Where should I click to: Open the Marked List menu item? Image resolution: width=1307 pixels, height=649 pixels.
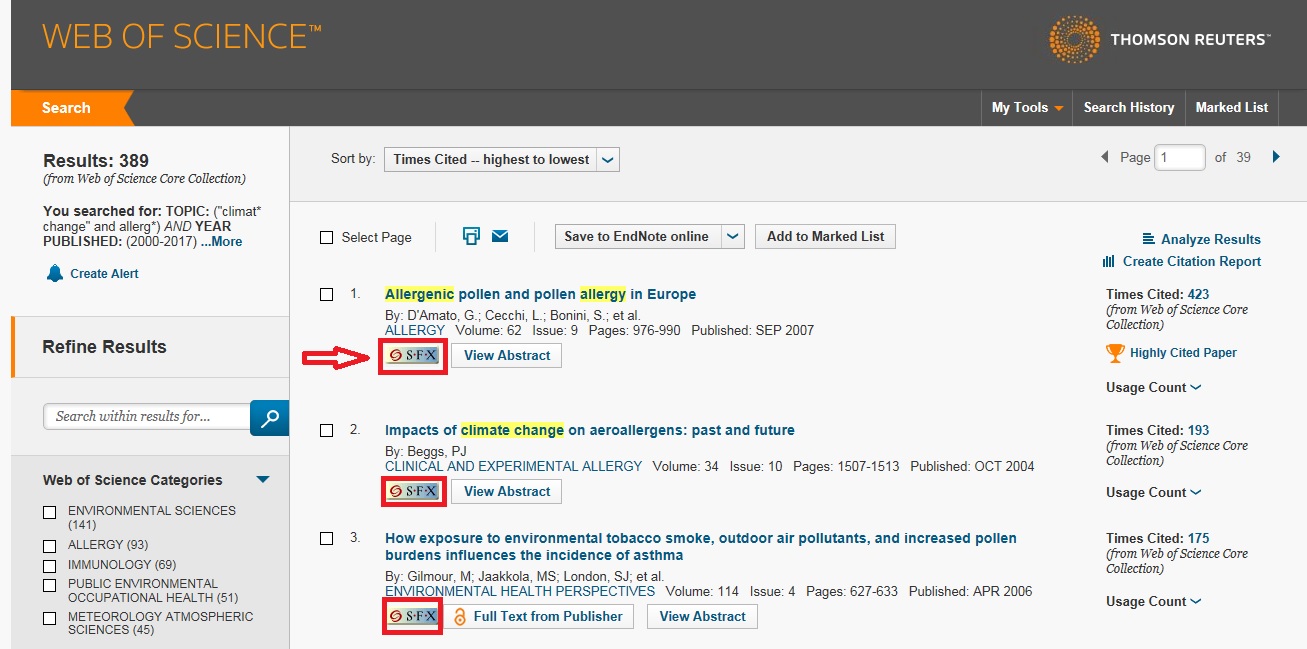tap(1232, 108)
